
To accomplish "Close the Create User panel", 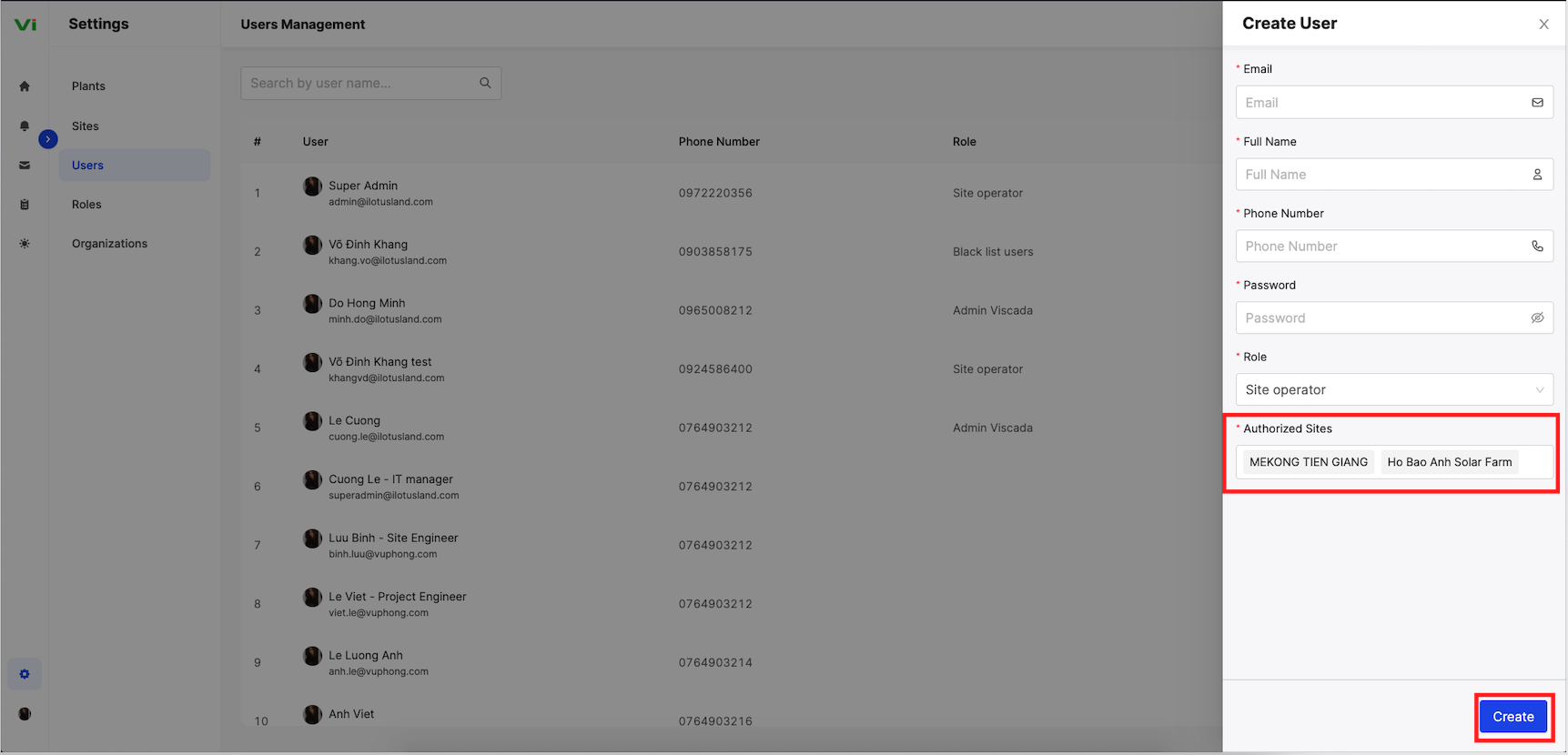I will pos(1543,25).
